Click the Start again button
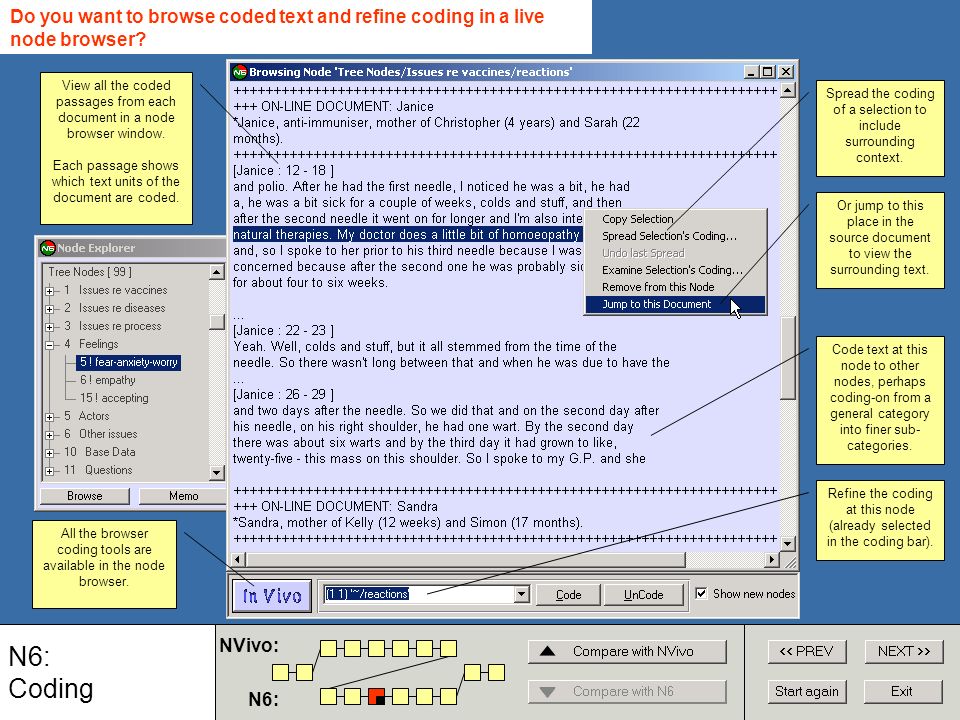 [807, 692]
